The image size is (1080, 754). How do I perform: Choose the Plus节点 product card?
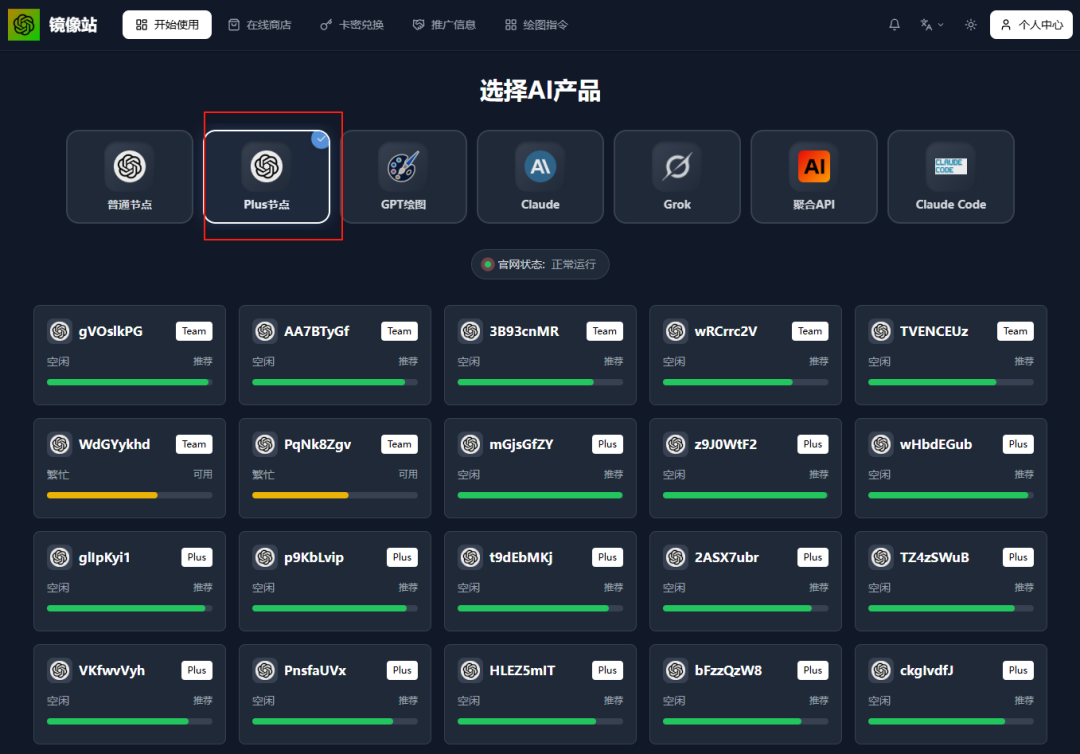(267, 177)
